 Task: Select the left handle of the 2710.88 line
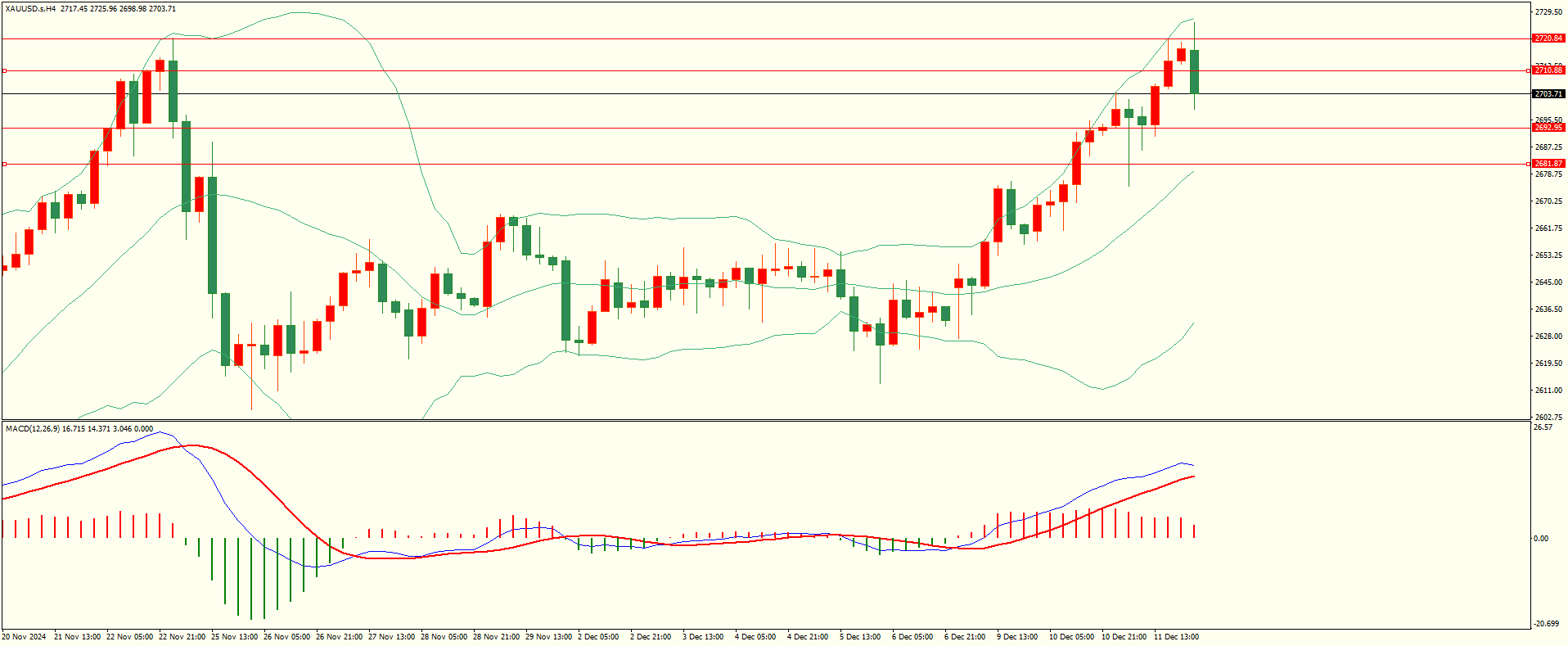(x=4, y=70)
